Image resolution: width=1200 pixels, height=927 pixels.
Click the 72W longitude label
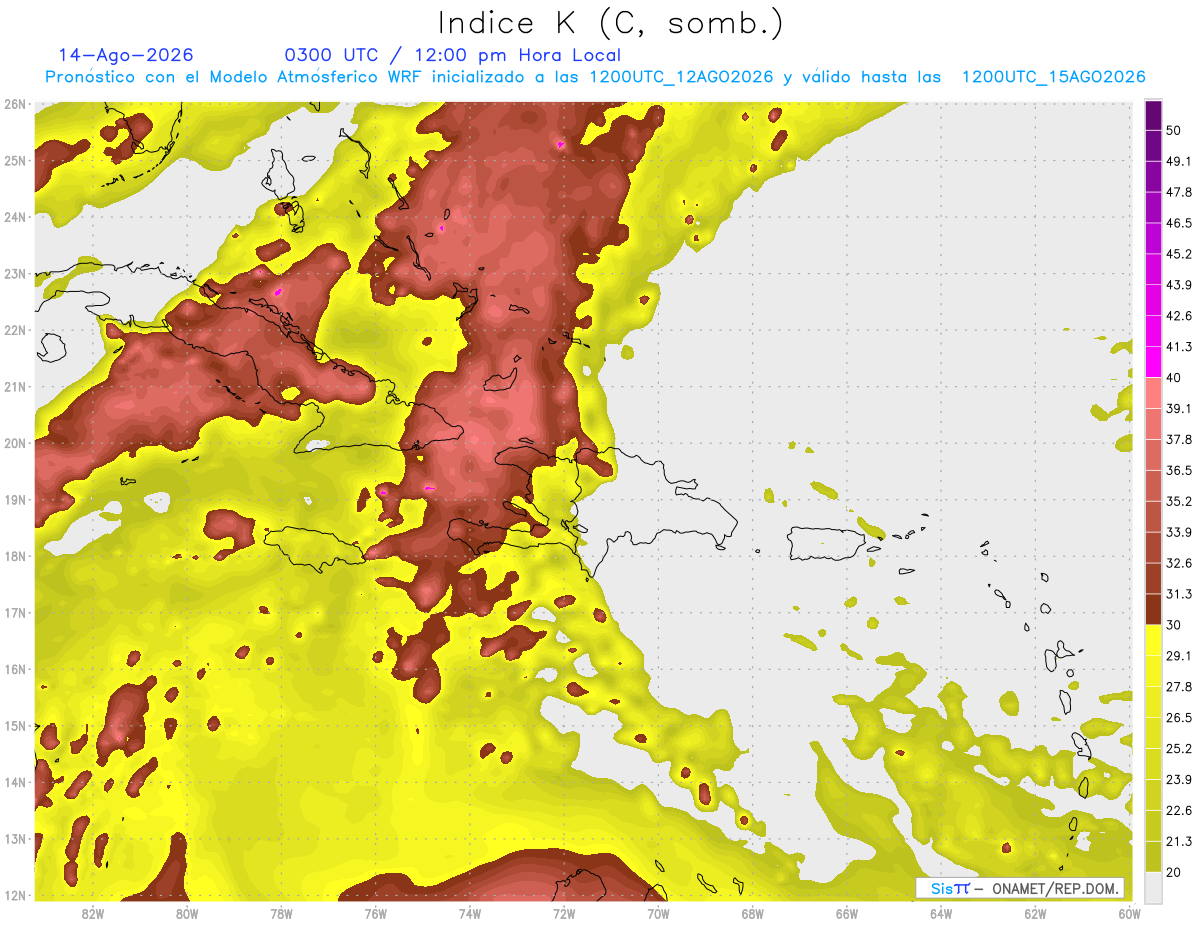[x=564, y=913]
